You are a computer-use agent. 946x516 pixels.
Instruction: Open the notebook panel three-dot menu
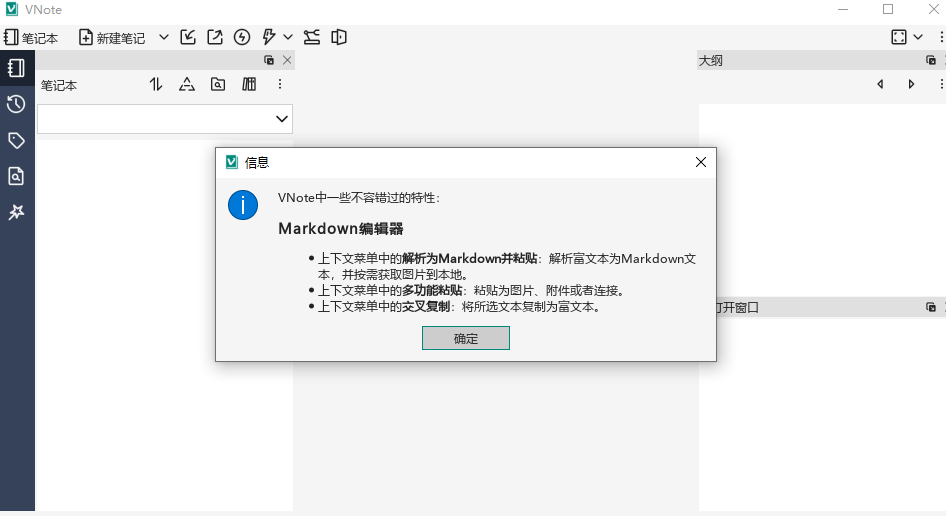pyautogui.click(x=280, y=85)
